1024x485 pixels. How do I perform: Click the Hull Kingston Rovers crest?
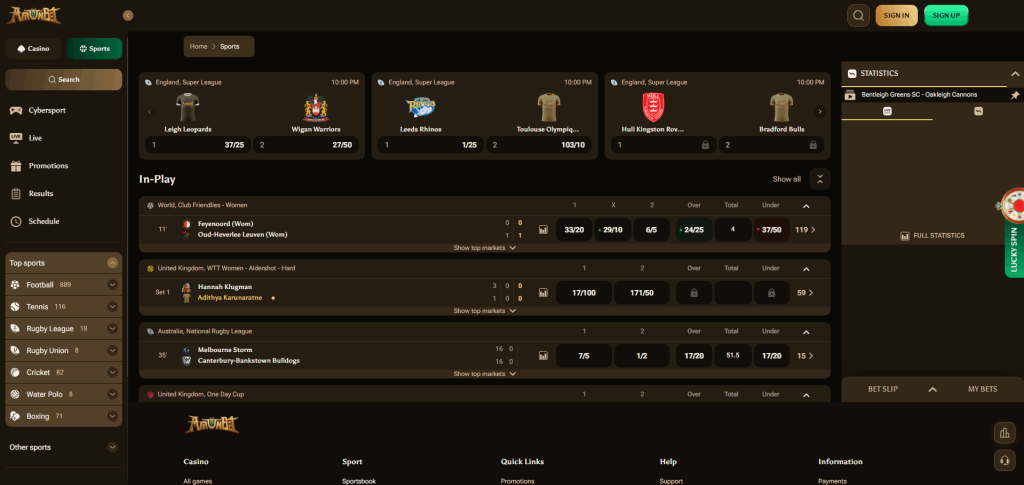point(653,107)
